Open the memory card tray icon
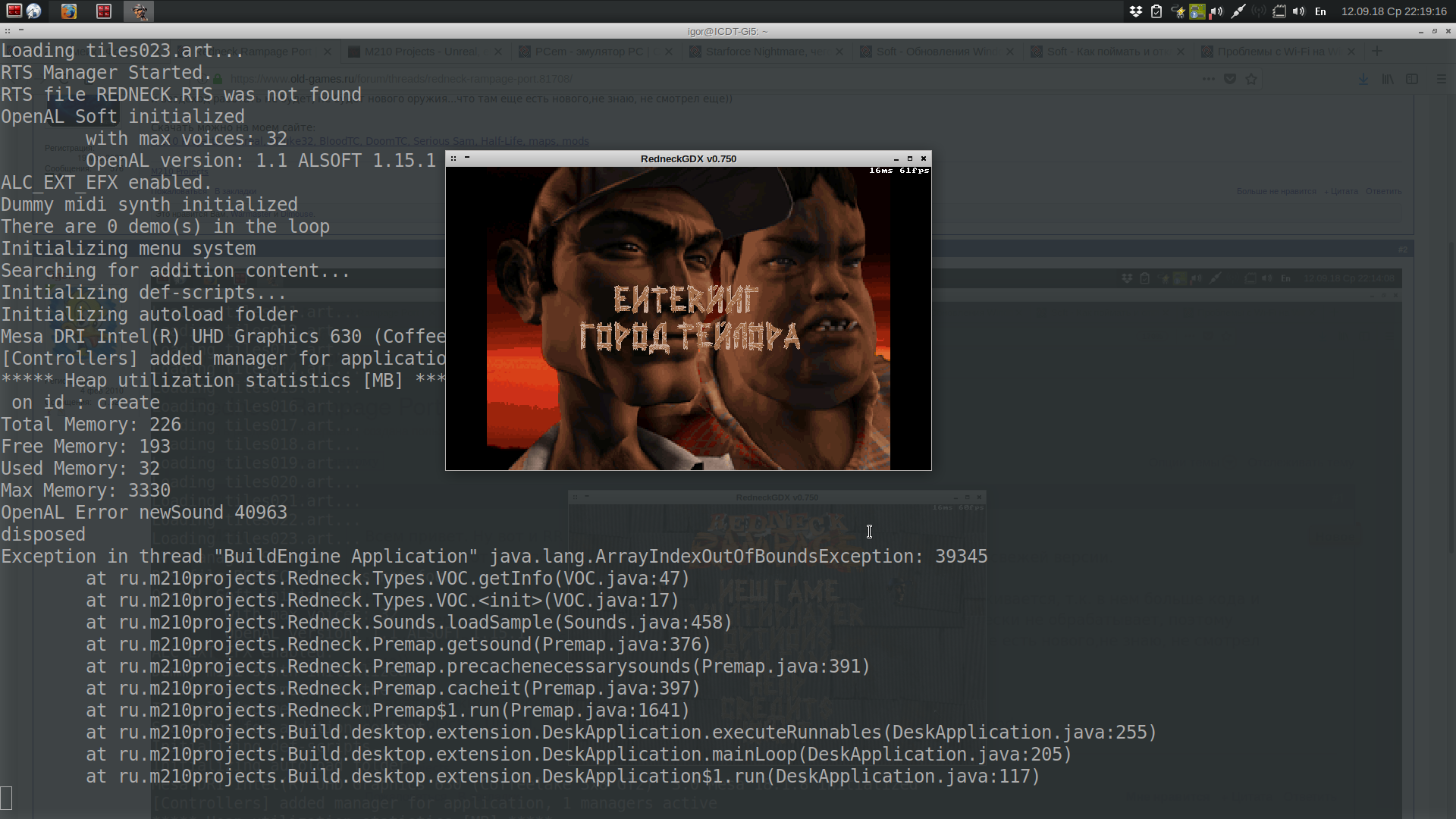Screen dimensions: 1456x819 pos(1279,11)
